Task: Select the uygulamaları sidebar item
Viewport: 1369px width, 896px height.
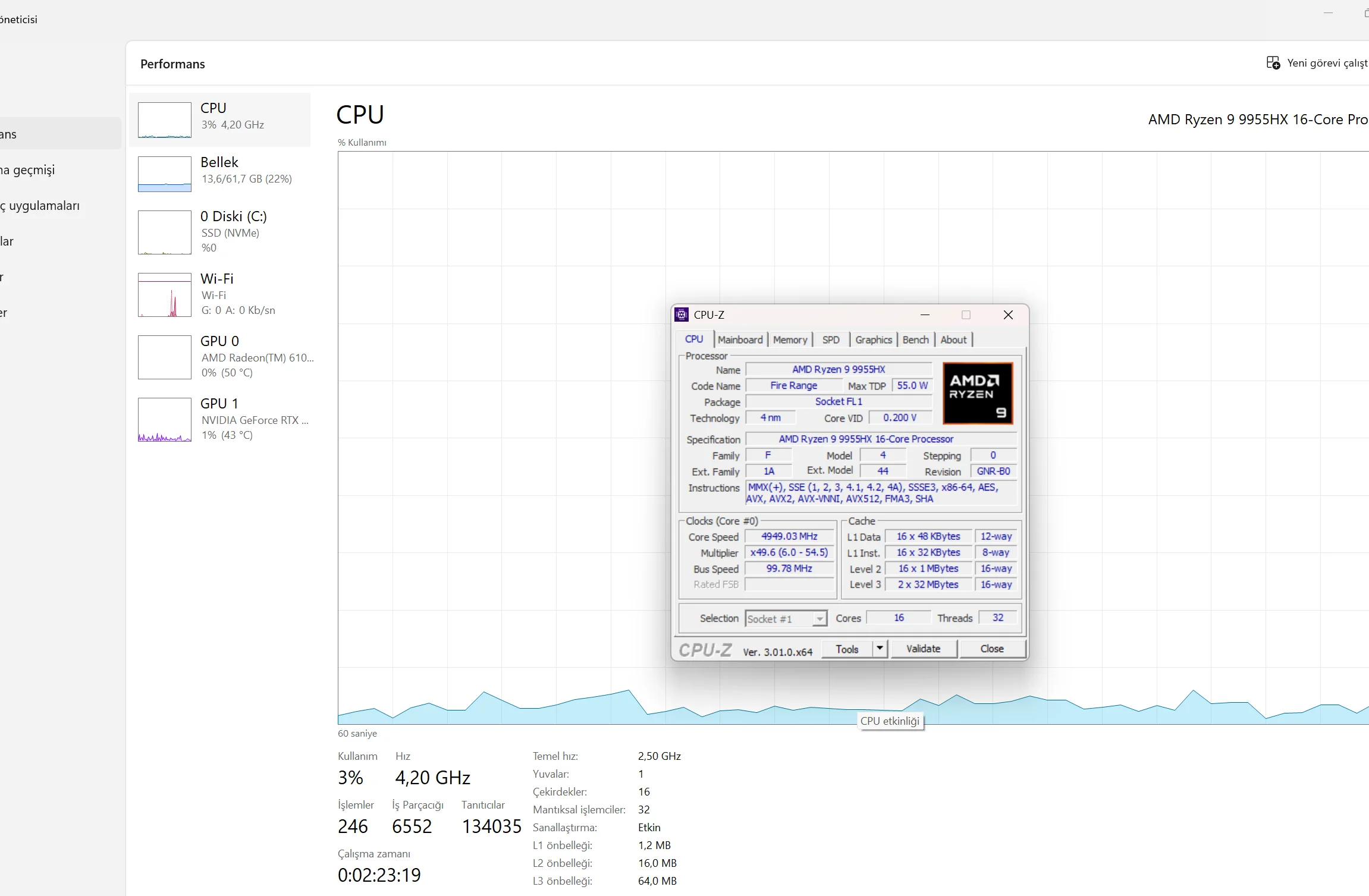Action: (x=40, y=206)
